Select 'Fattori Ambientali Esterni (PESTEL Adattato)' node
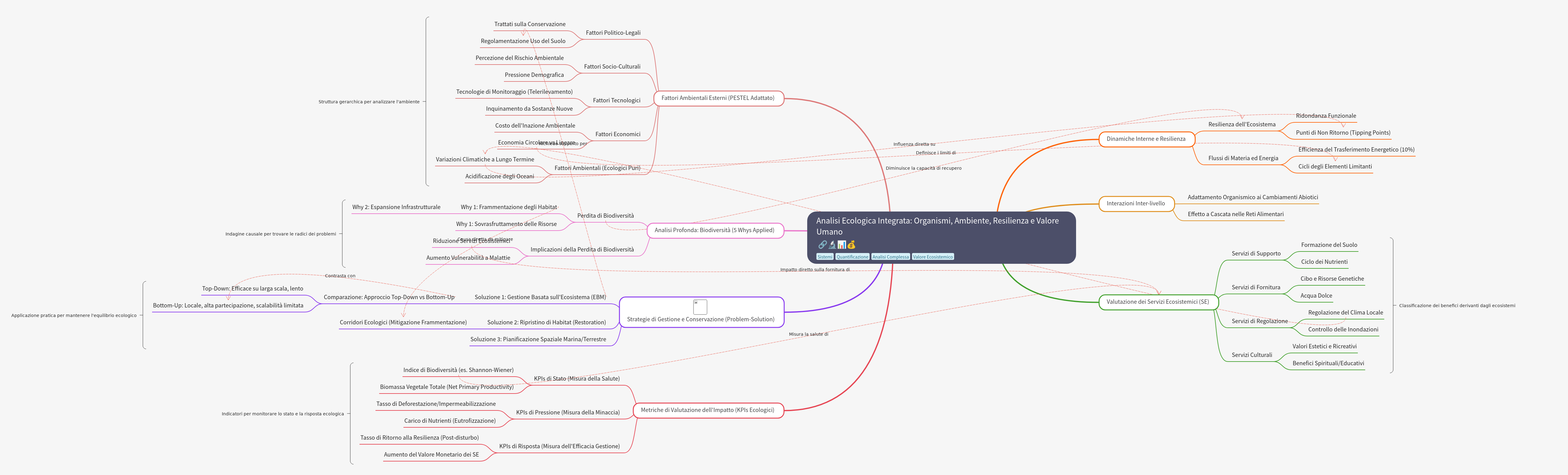The height and width of the screenshot is (475, 1568). (718, 98)
